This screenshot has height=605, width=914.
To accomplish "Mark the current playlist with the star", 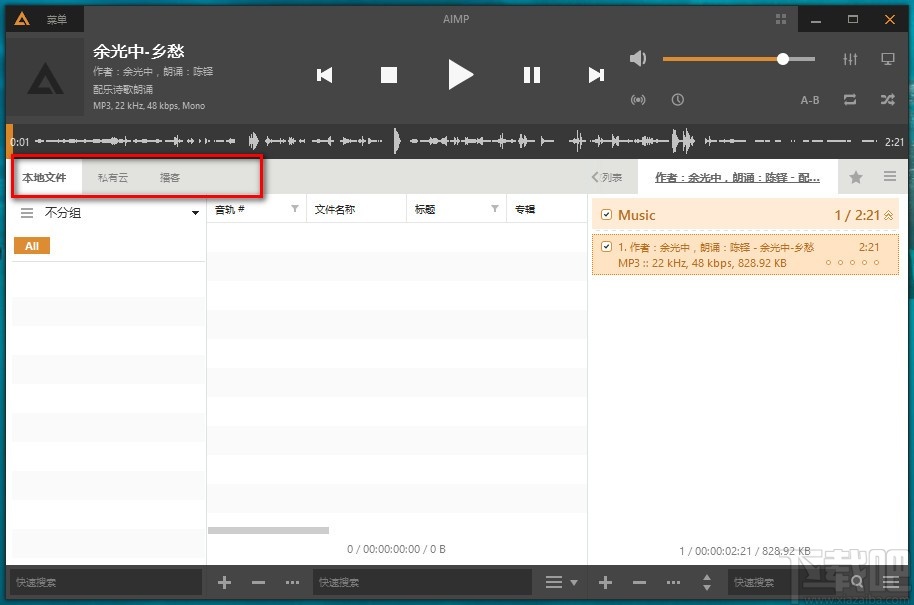I will pos(855,176).
